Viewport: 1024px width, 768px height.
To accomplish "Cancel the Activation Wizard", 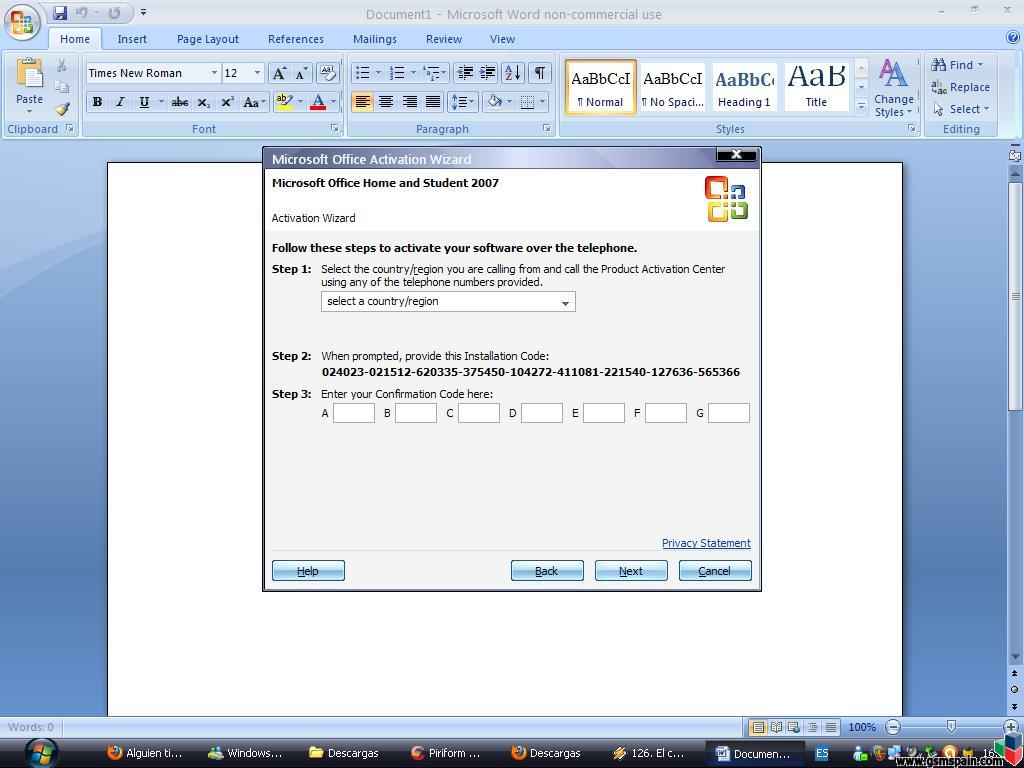I will point(714,571).
